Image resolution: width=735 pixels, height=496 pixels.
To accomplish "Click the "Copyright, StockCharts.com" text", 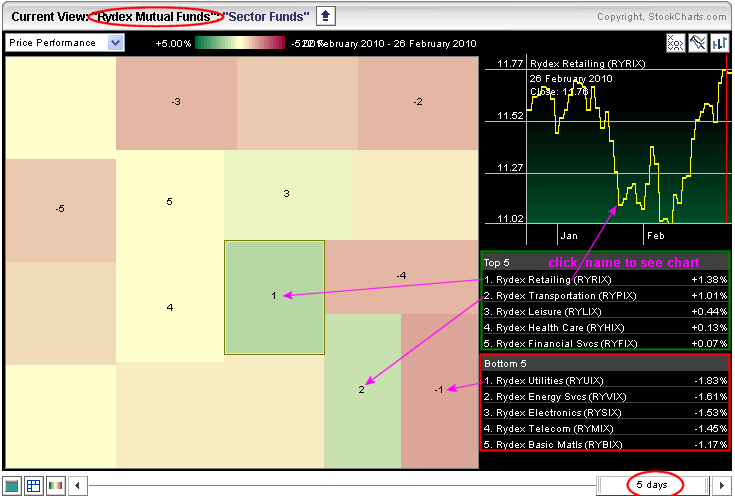I will [x=661, y=17].
